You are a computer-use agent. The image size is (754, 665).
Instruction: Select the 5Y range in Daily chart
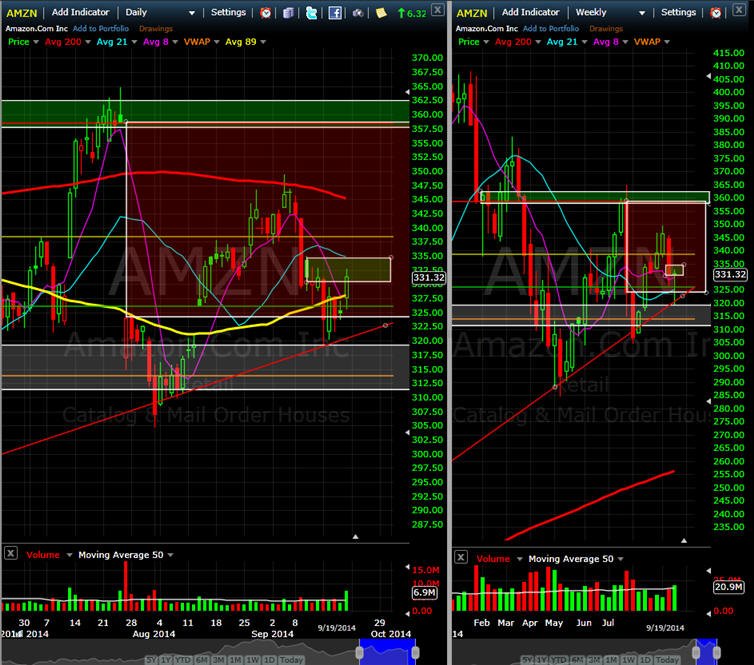click(x=151, y=660)
